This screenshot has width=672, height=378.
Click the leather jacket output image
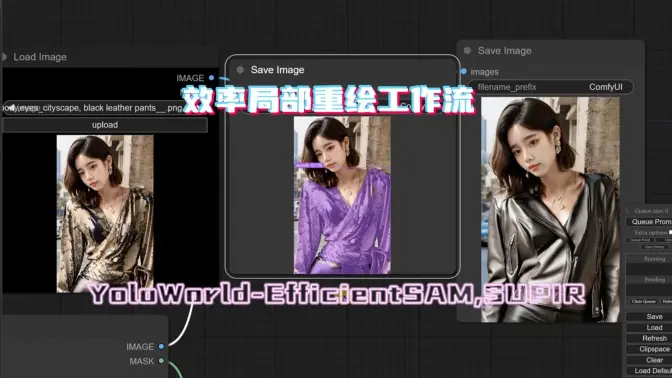click(x=550, y=210)
